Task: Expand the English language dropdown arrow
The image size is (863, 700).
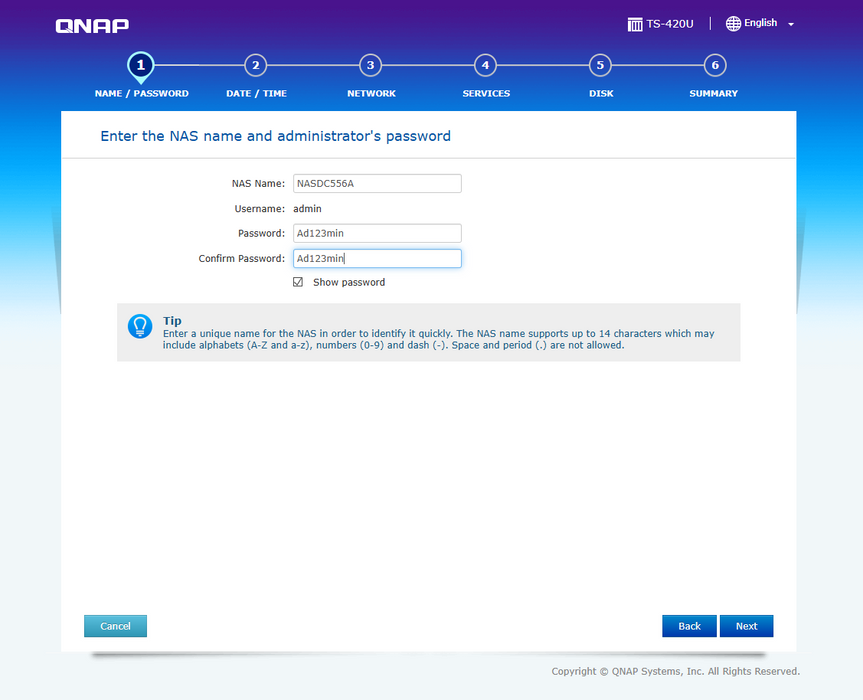Action: point(791,24)
